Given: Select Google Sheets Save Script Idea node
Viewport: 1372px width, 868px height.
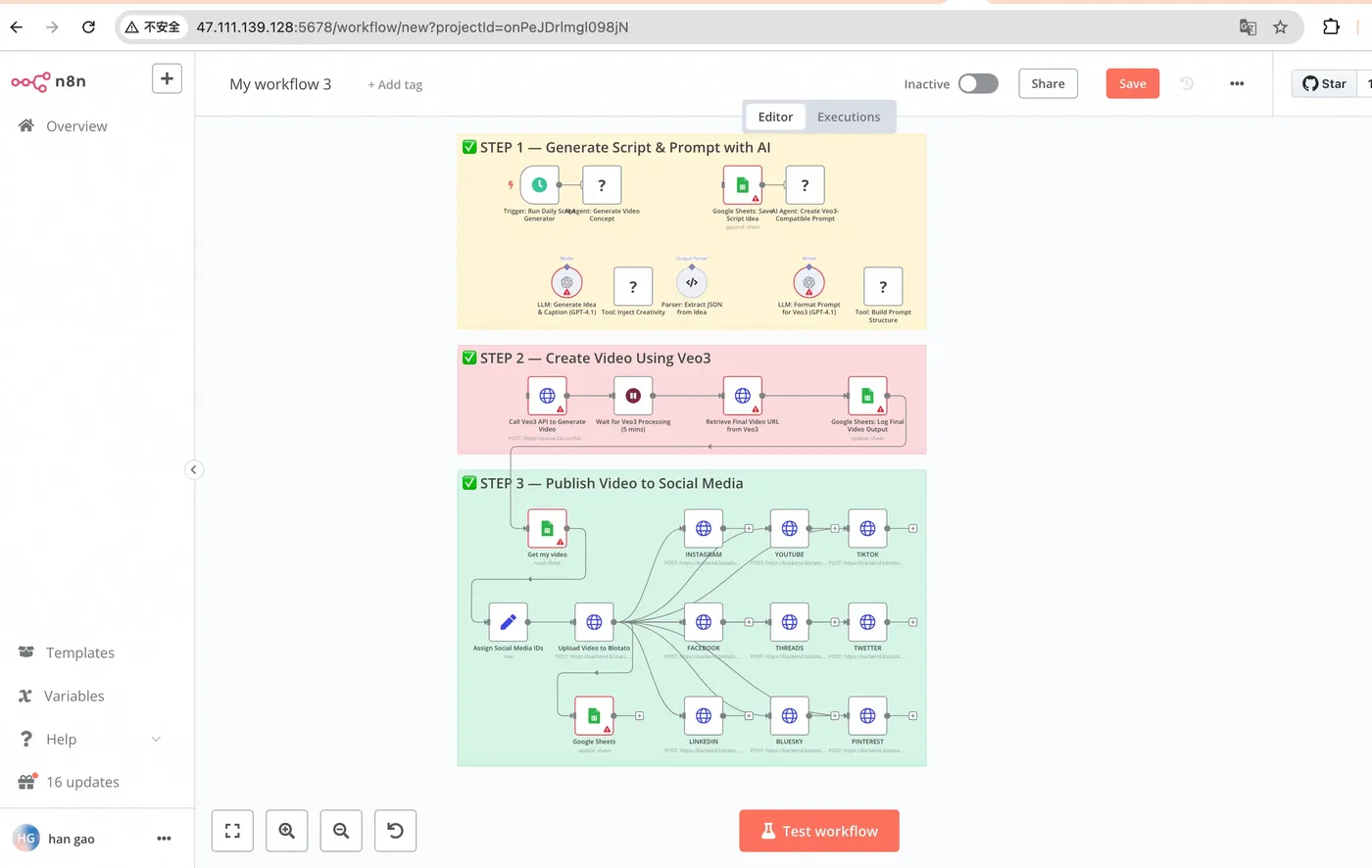Looking at the screenshot, I should pos(743,184).
